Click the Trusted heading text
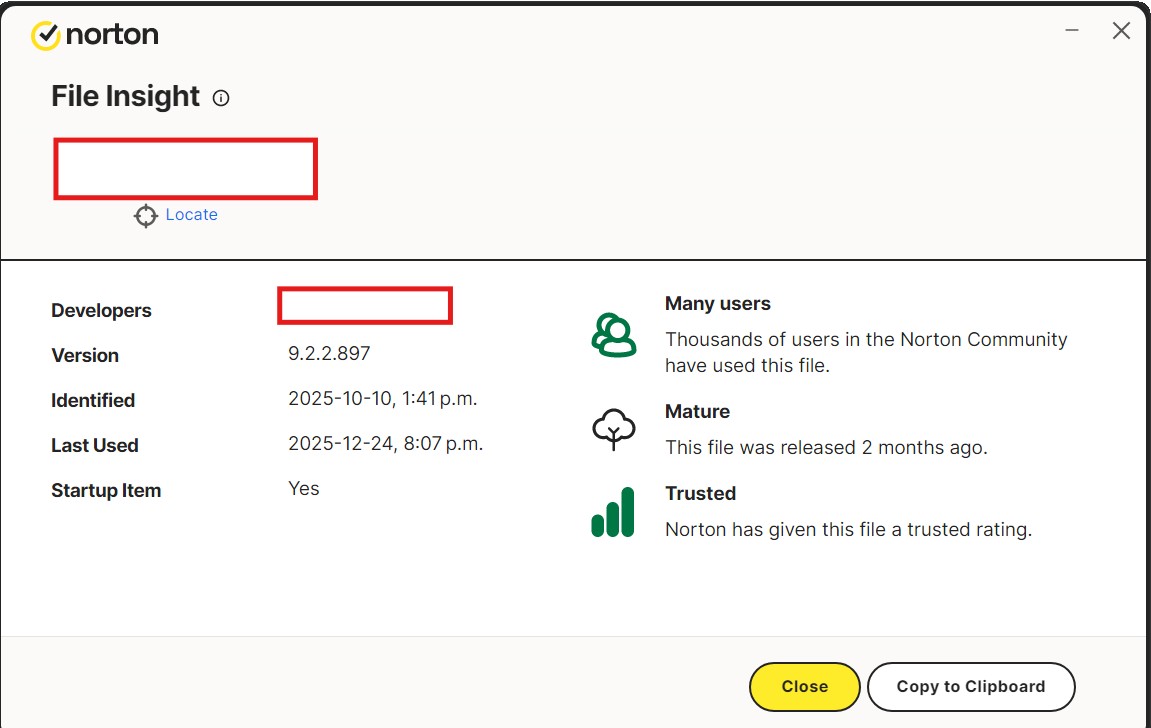Viewport: 1151px width, 728px height. click(700, 494)
